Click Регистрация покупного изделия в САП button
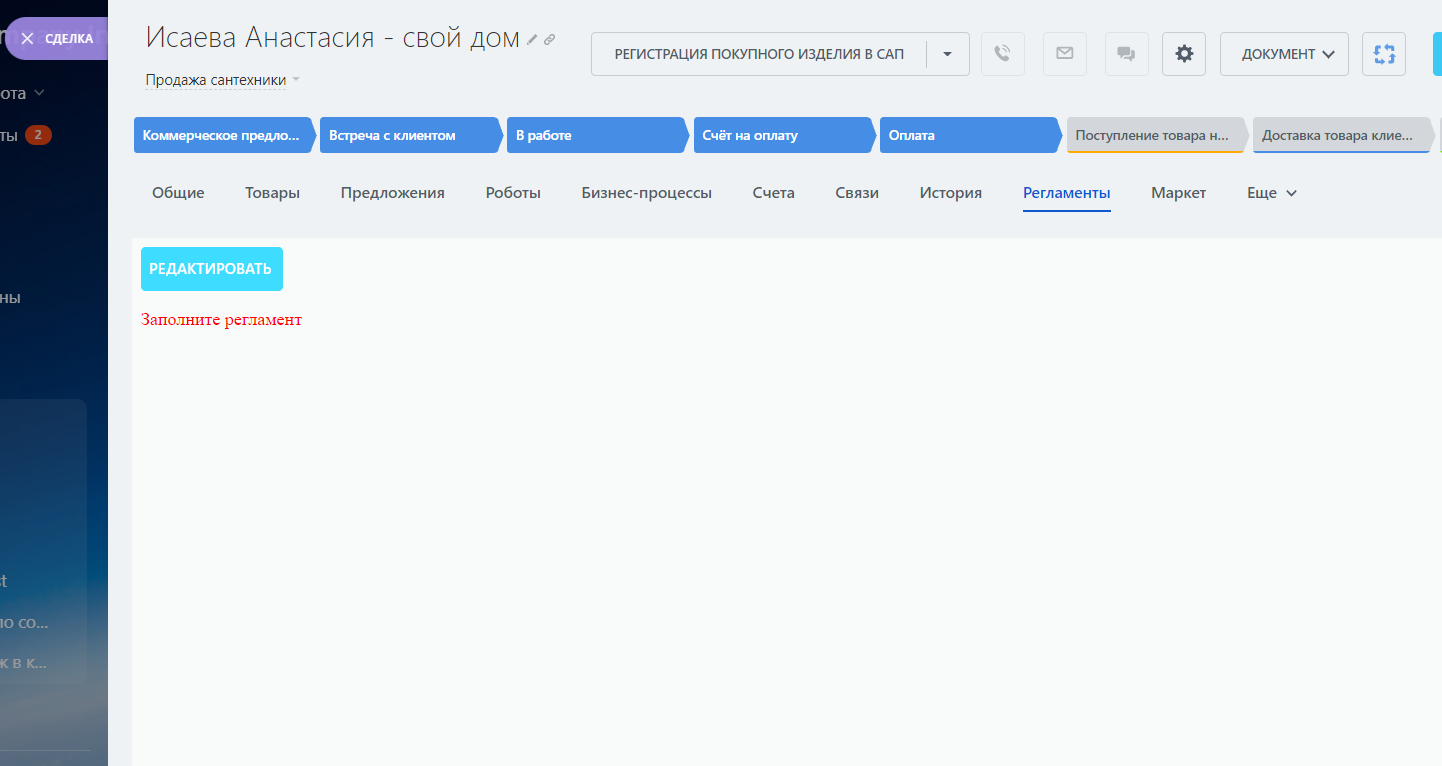Image resolution: width=1442 pixels, height=766 pixels. (x=759, y=54)
